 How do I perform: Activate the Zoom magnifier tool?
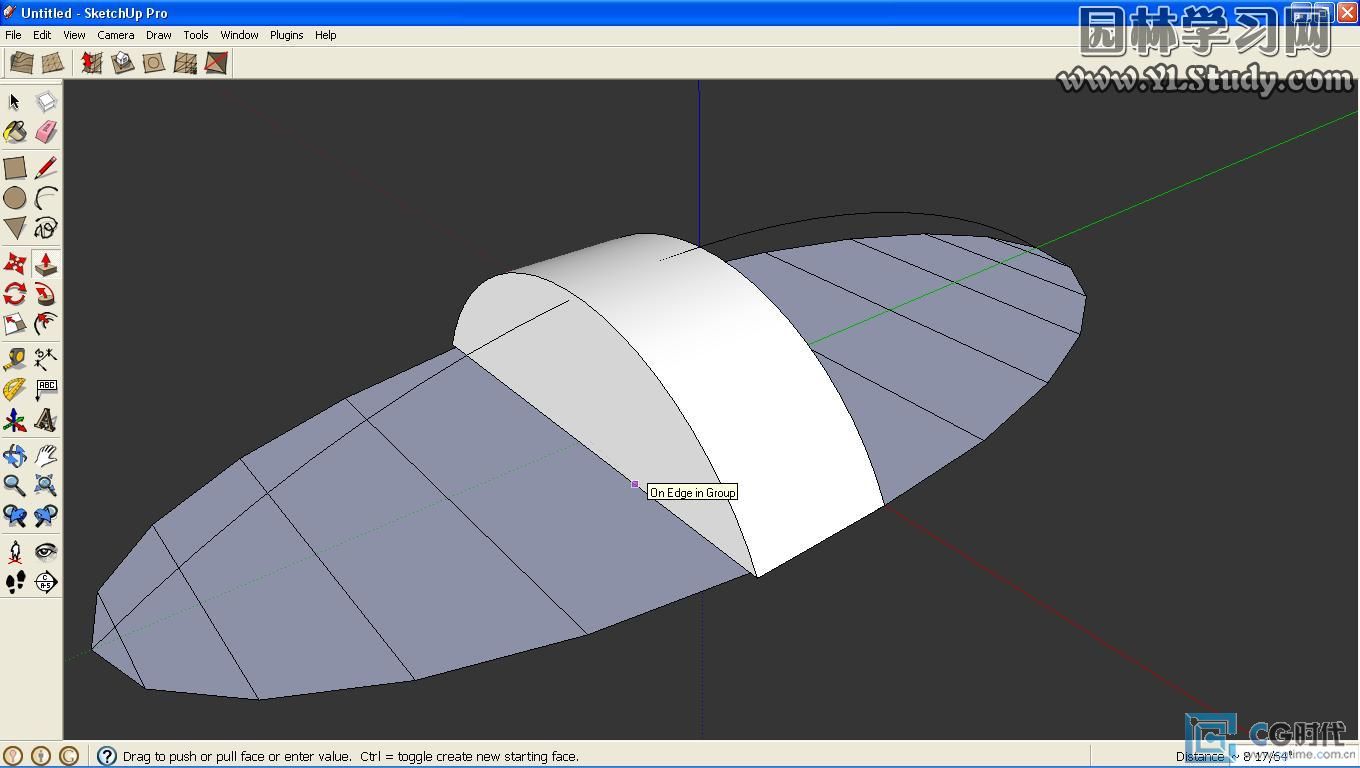click(14, 486)
